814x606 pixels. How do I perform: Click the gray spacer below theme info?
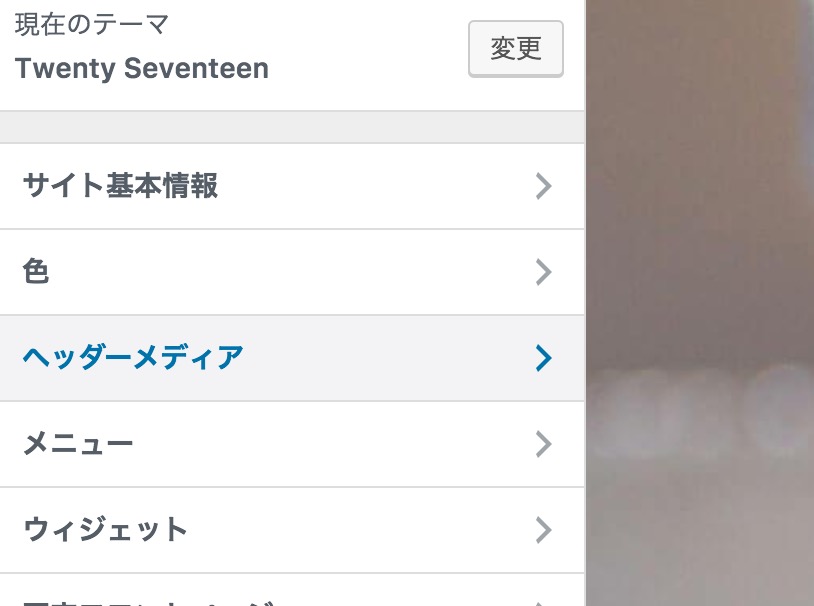click(292, 127)
